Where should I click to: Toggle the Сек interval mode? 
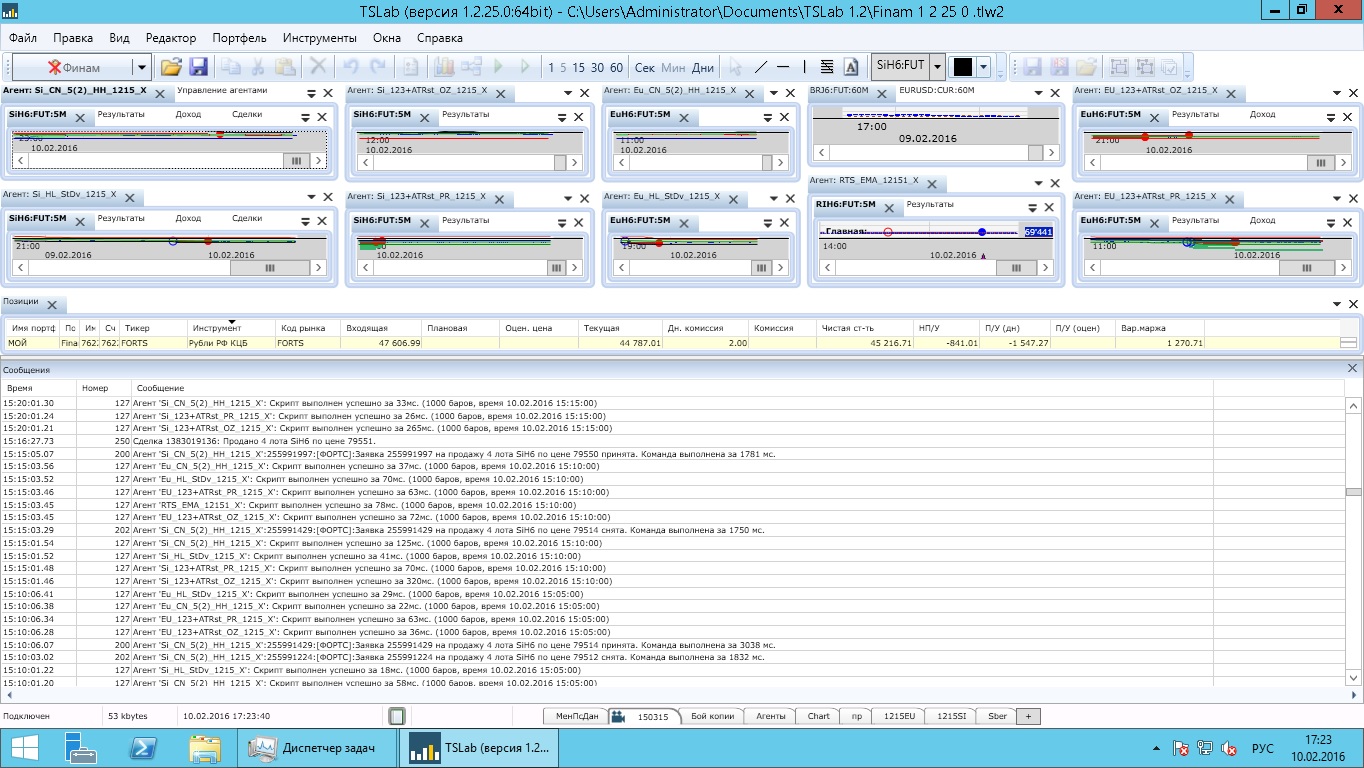(645, 67)
